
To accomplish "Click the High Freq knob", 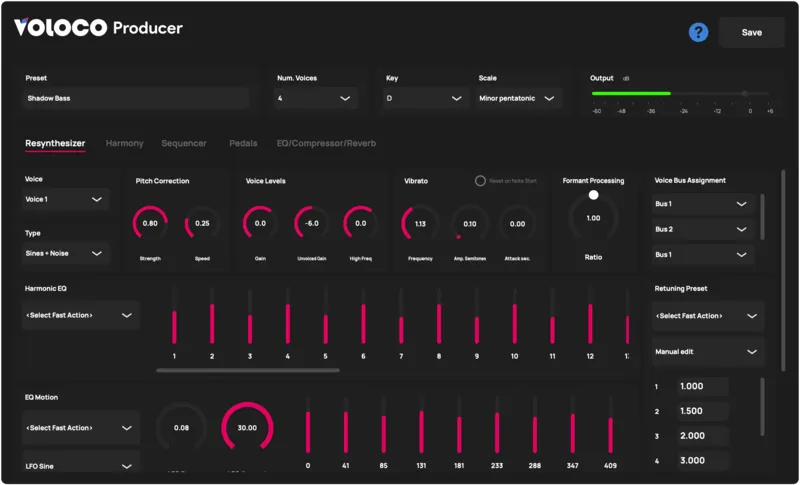I will tap(361, 224).
